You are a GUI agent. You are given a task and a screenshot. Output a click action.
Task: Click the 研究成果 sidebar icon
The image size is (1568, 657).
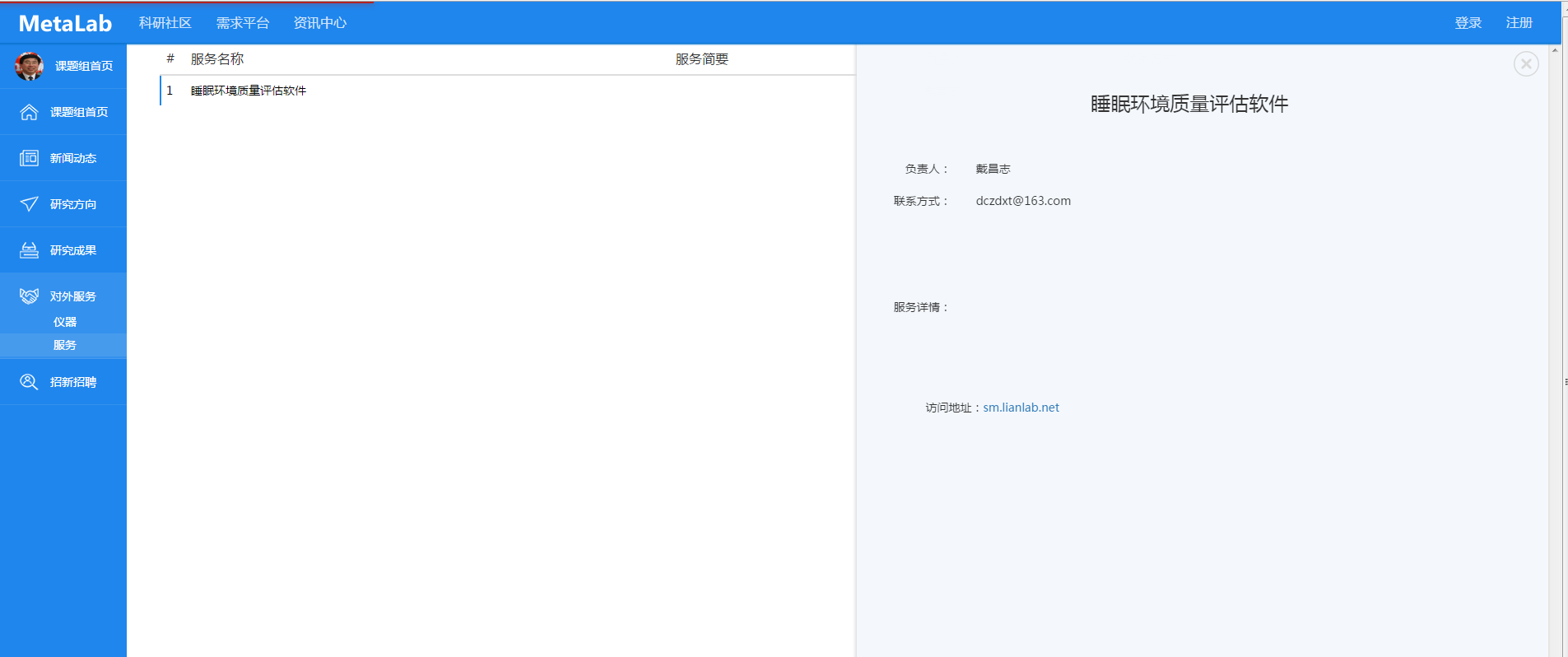click(x=29, y=250)
